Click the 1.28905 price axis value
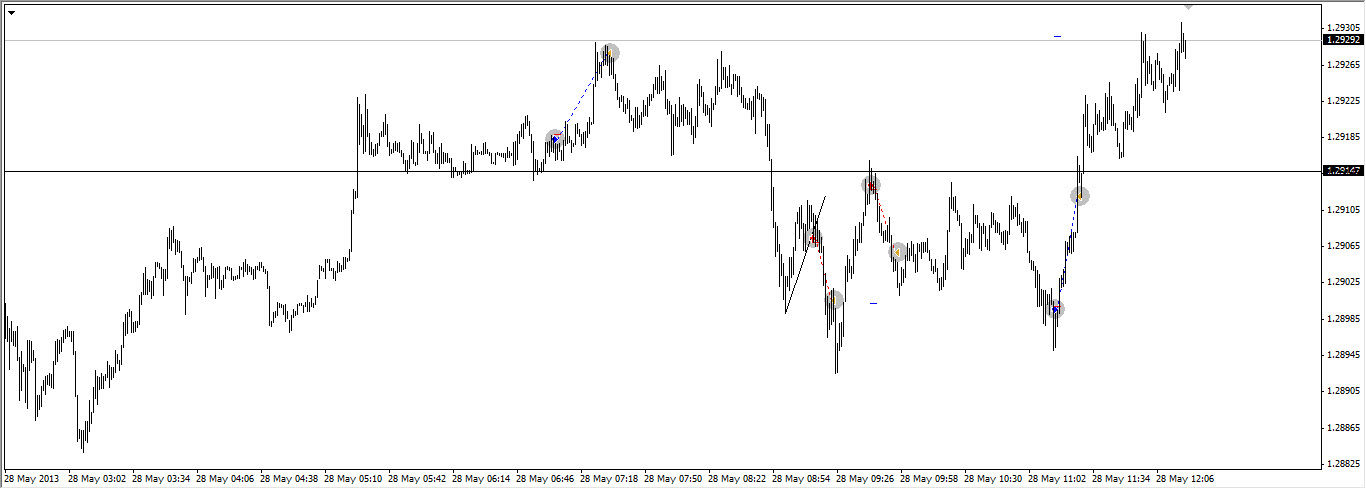This screenshot has width=1366, height=489. pyautogui.click(x=1343, y=390)
